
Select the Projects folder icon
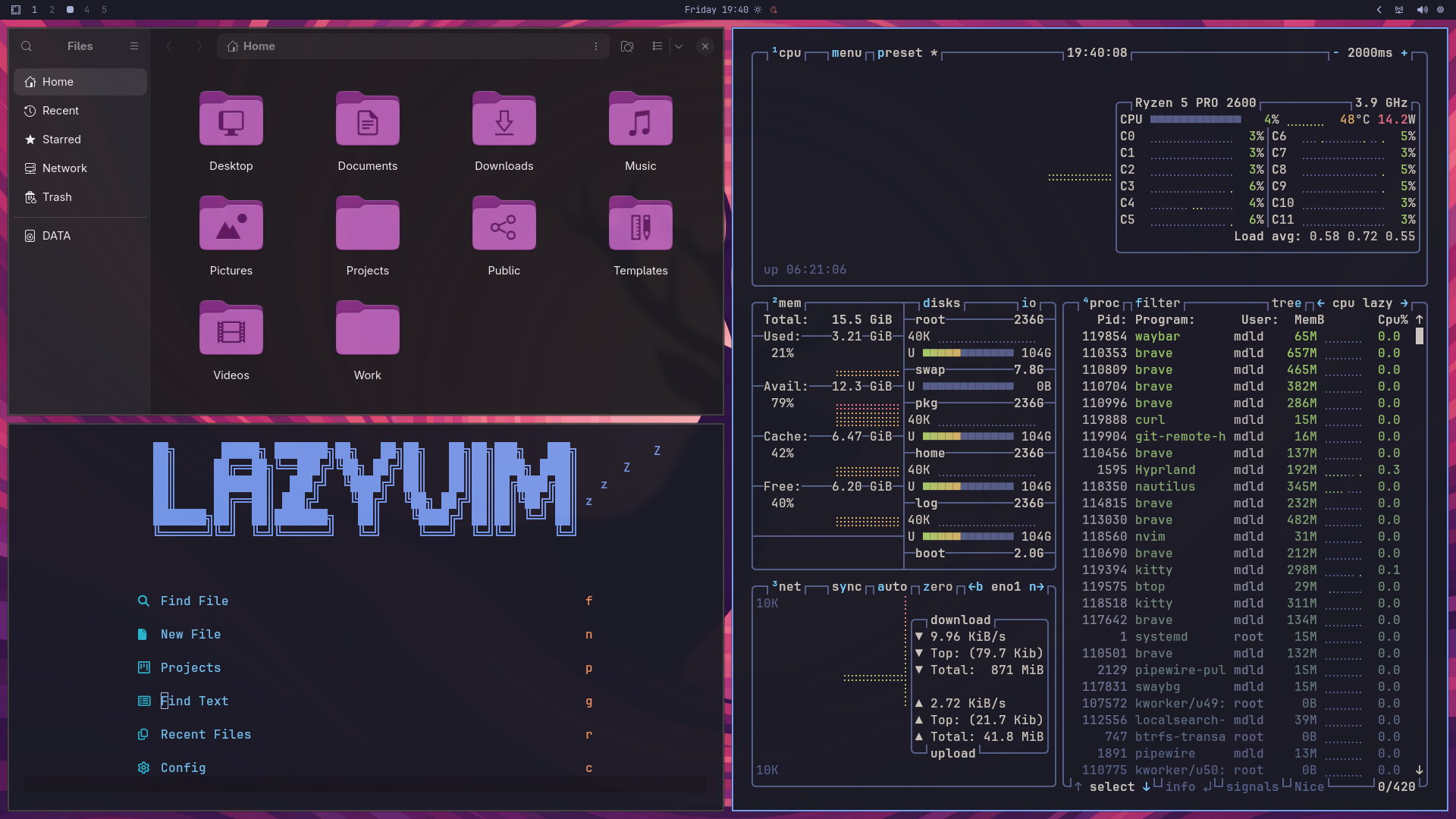368,224
